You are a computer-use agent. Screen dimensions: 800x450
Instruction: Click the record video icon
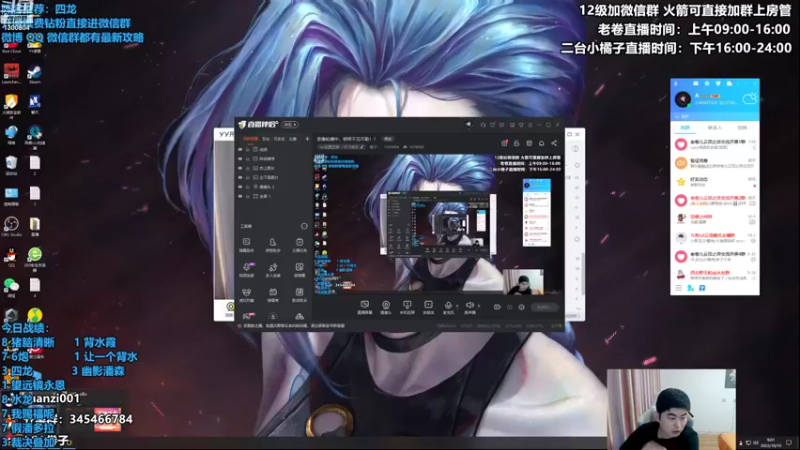tap(497, 307)
